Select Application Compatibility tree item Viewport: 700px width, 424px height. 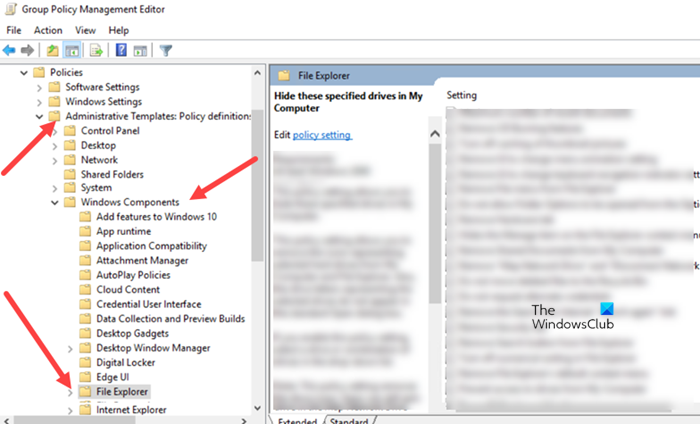point(152,246)
